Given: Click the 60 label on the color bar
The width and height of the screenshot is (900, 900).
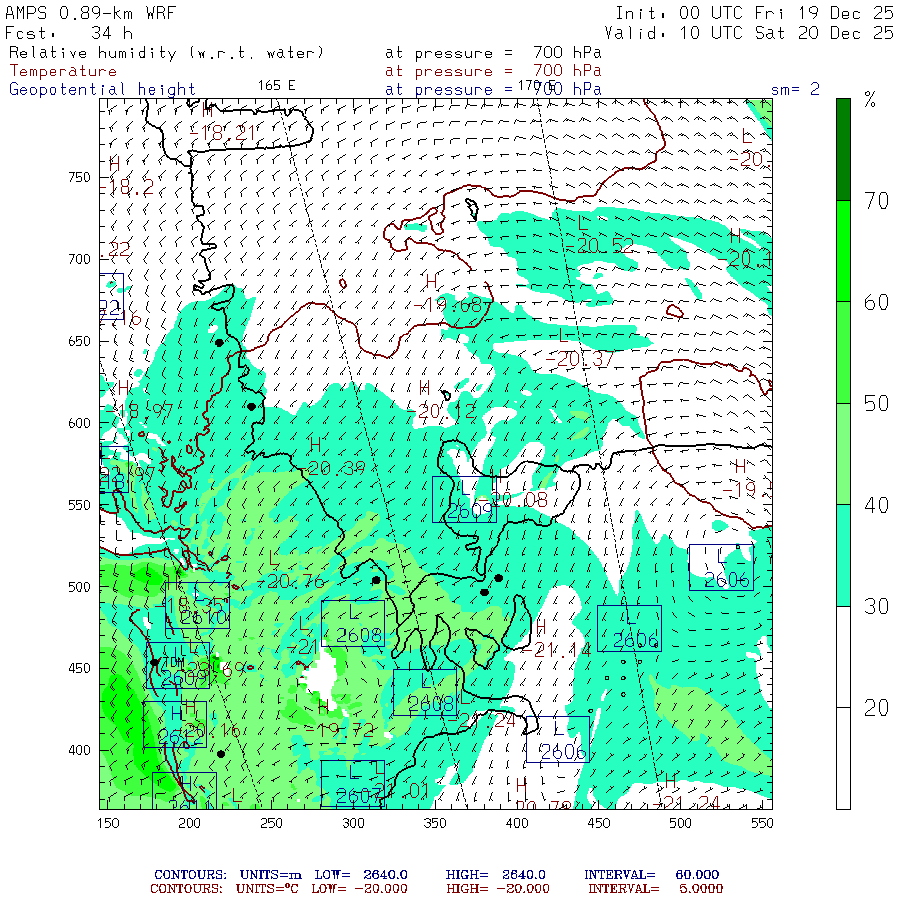Looking at the screenshot, I should tap(876, 302).
